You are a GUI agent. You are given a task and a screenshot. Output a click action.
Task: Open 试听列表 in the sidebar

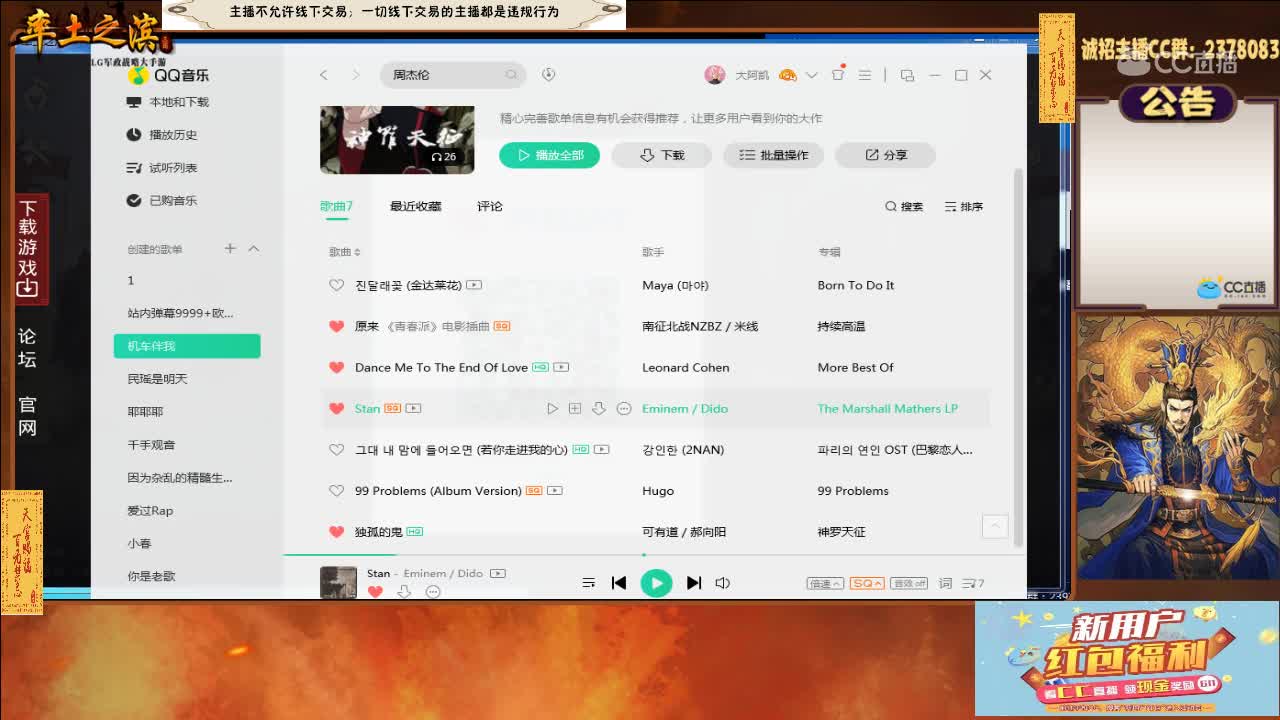(162, 168)
